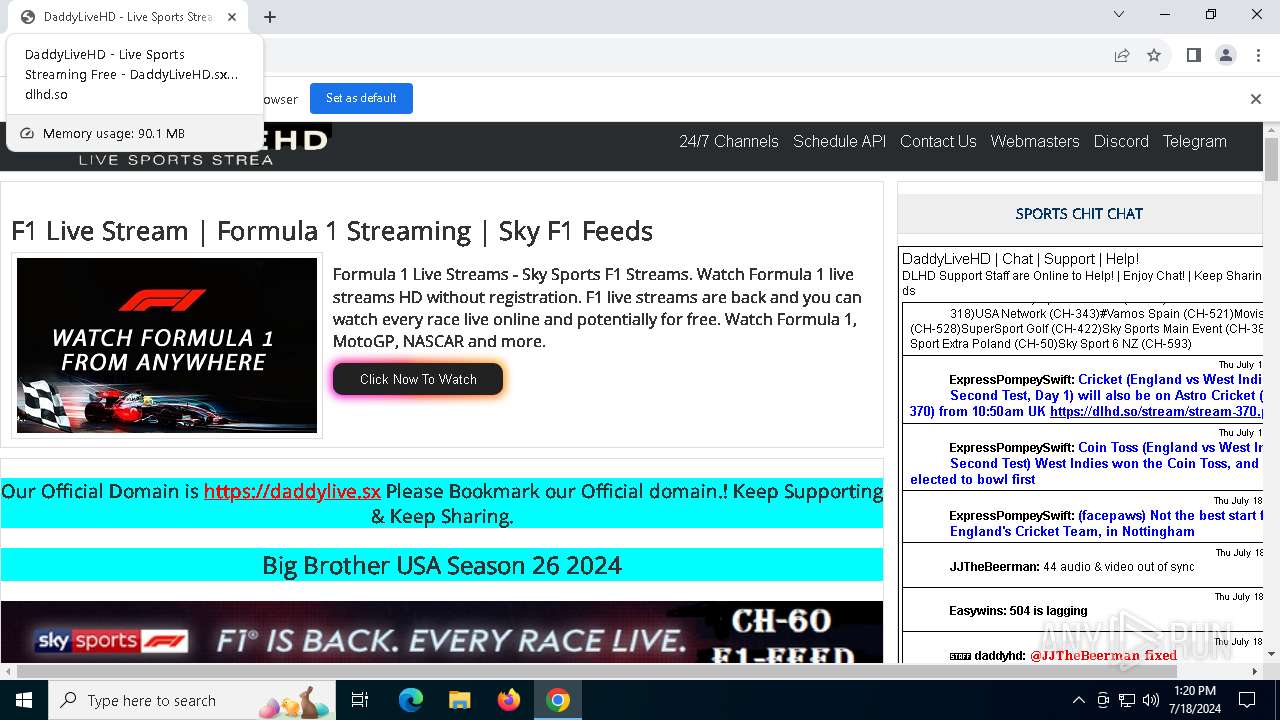The height and width of the screenshot is (720, 1280).
Task: Click SPORTS CHIT CHAT header
Action: click(1079, 213)
